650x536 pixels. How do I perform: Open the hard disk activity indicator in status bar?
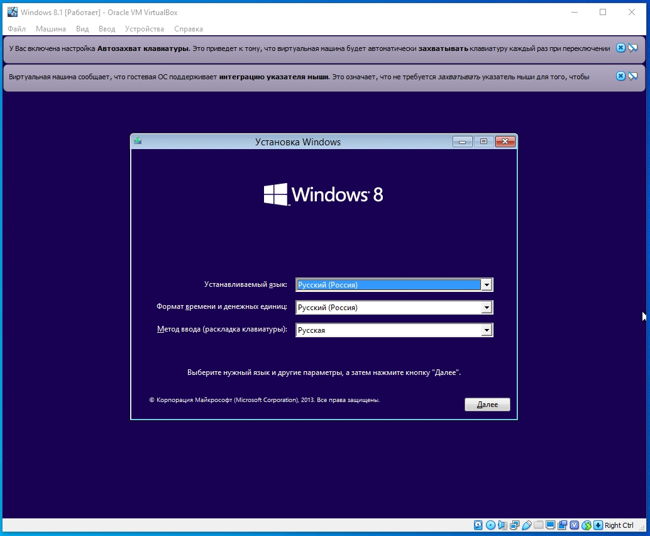click(x=478, y=525)
